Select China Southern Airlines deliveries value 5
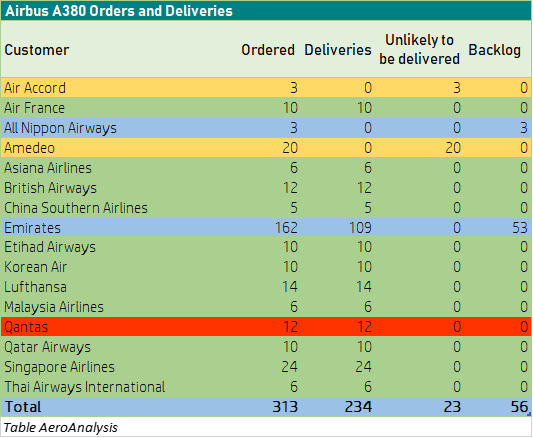 [x=368, y=208]
